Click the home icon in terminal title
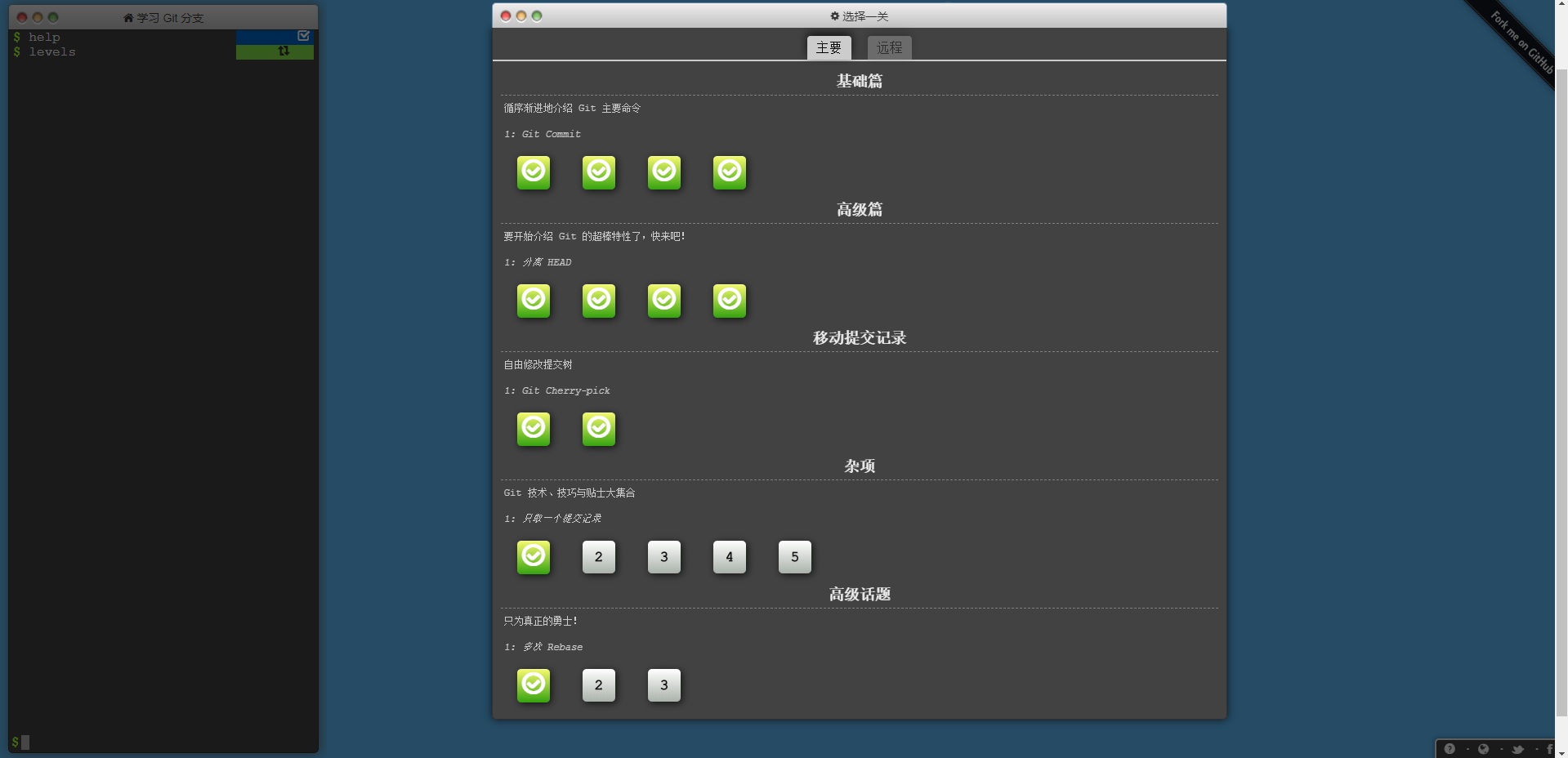This screenshot has height=758, width=1568. [x=128, y=17]
